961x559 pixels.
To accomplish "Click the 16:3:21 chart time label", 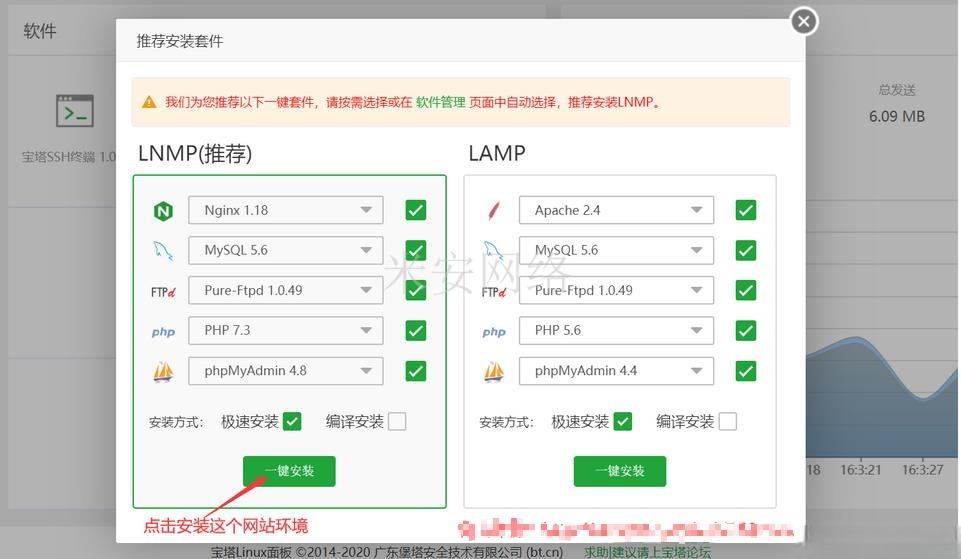I will click(x=860, y=470).
